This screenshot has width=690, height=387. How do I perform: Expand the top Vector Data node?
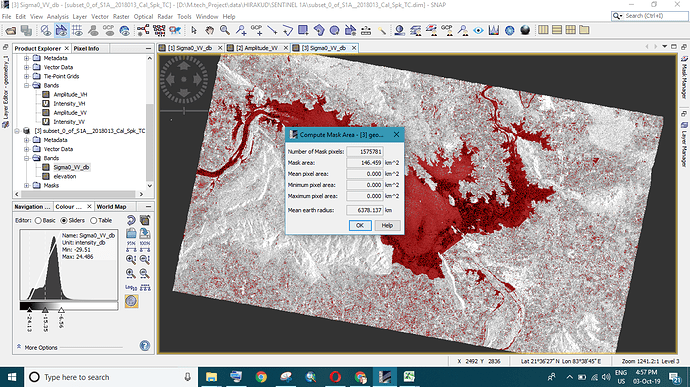[26, 67]
